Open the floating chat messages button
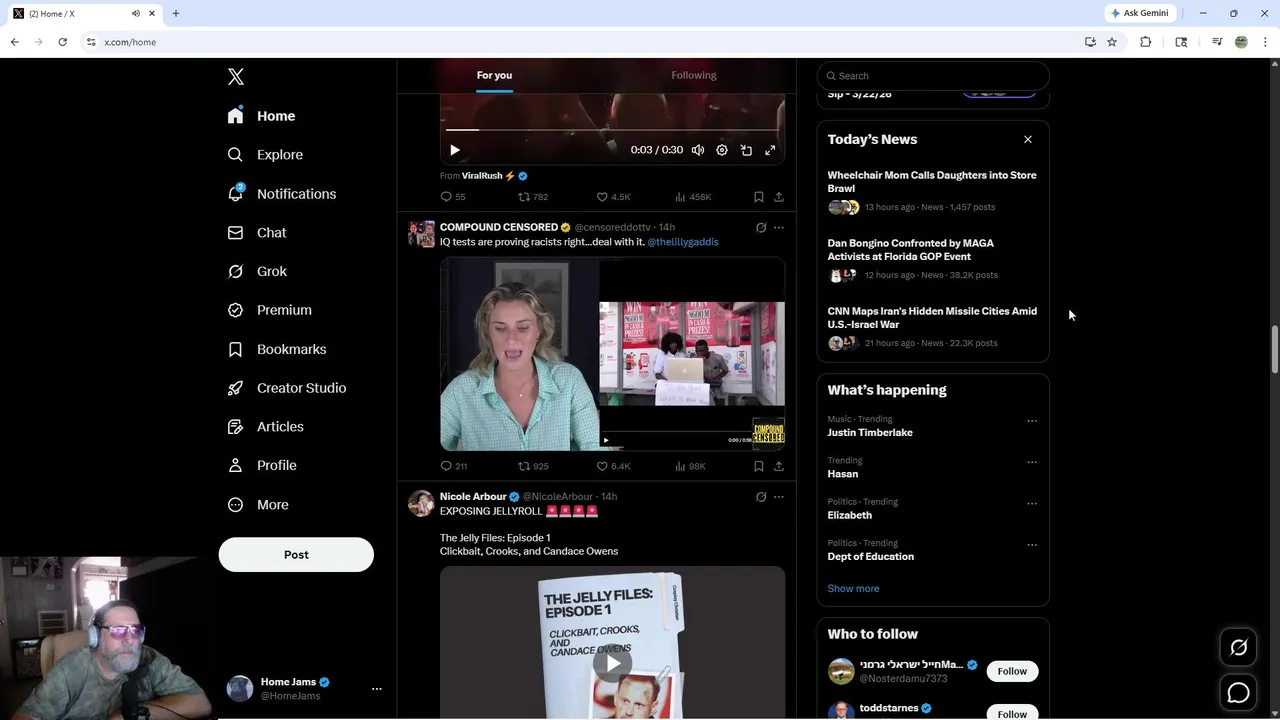The height and width of the screenshot is (720, 1280). (x=1238, y=692)
